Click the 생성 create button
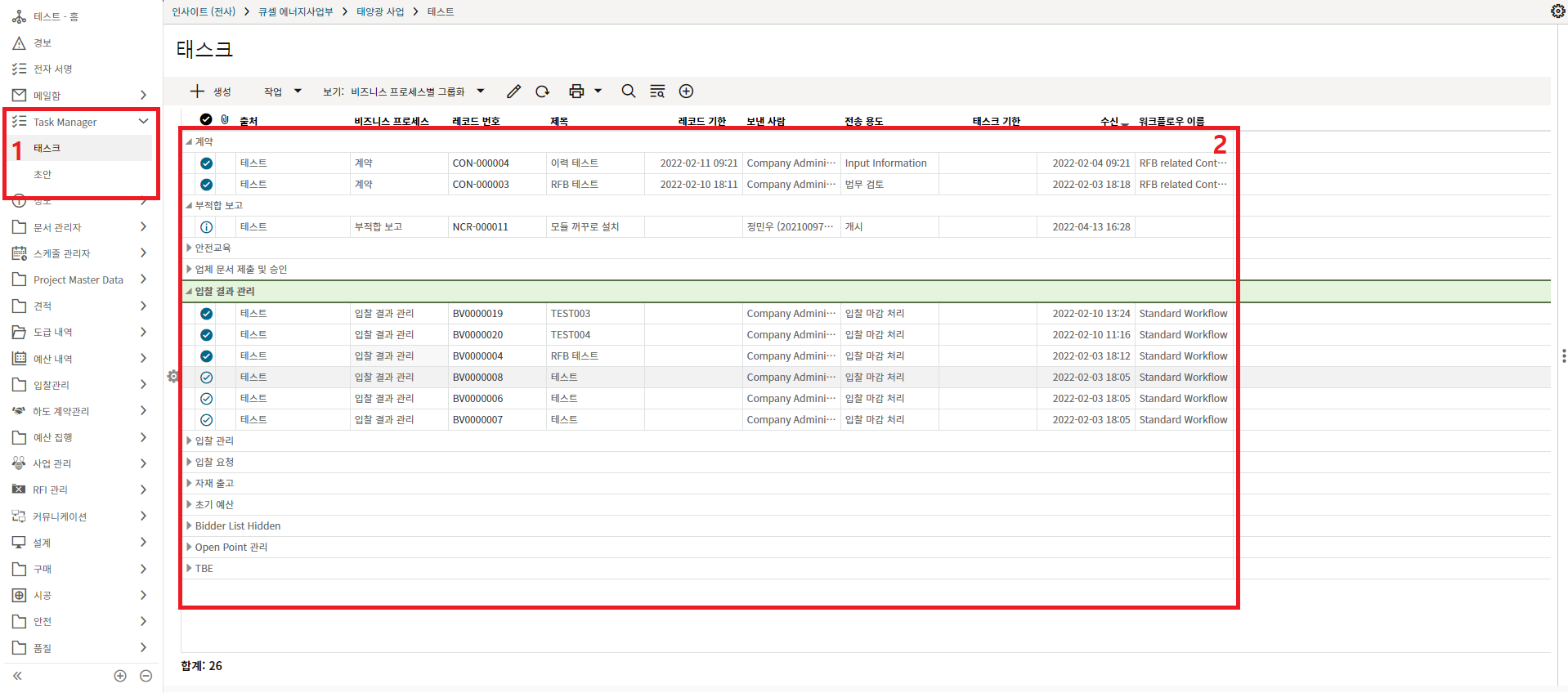 211,92
